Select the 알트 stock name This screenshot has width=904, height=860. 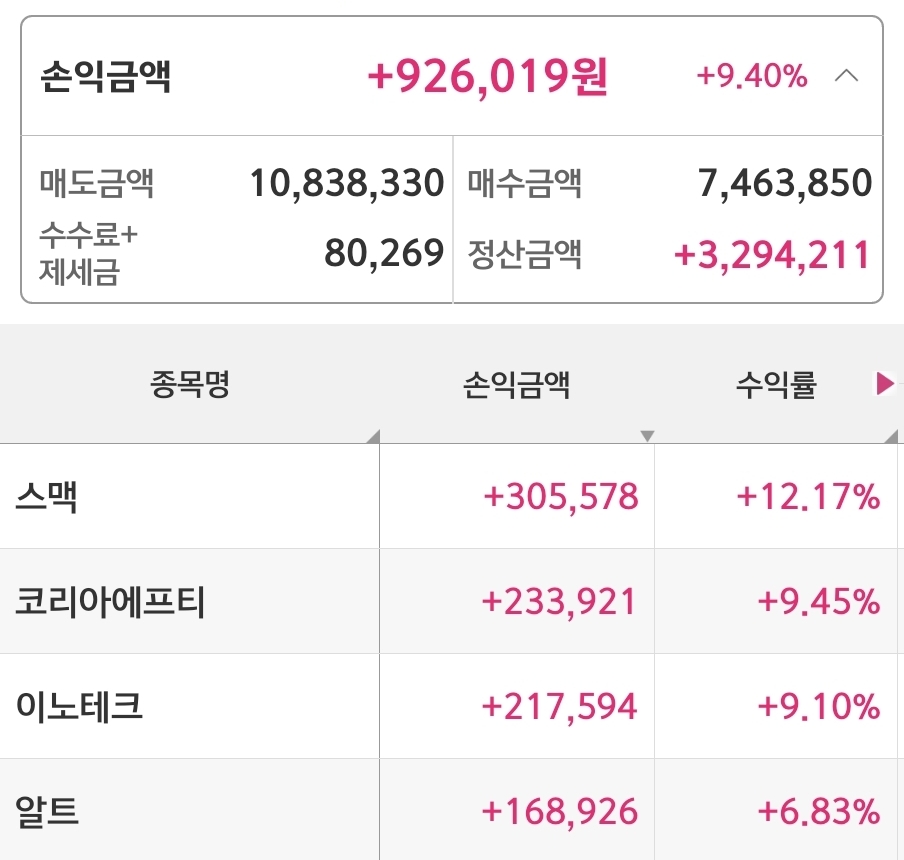[47, 811]
